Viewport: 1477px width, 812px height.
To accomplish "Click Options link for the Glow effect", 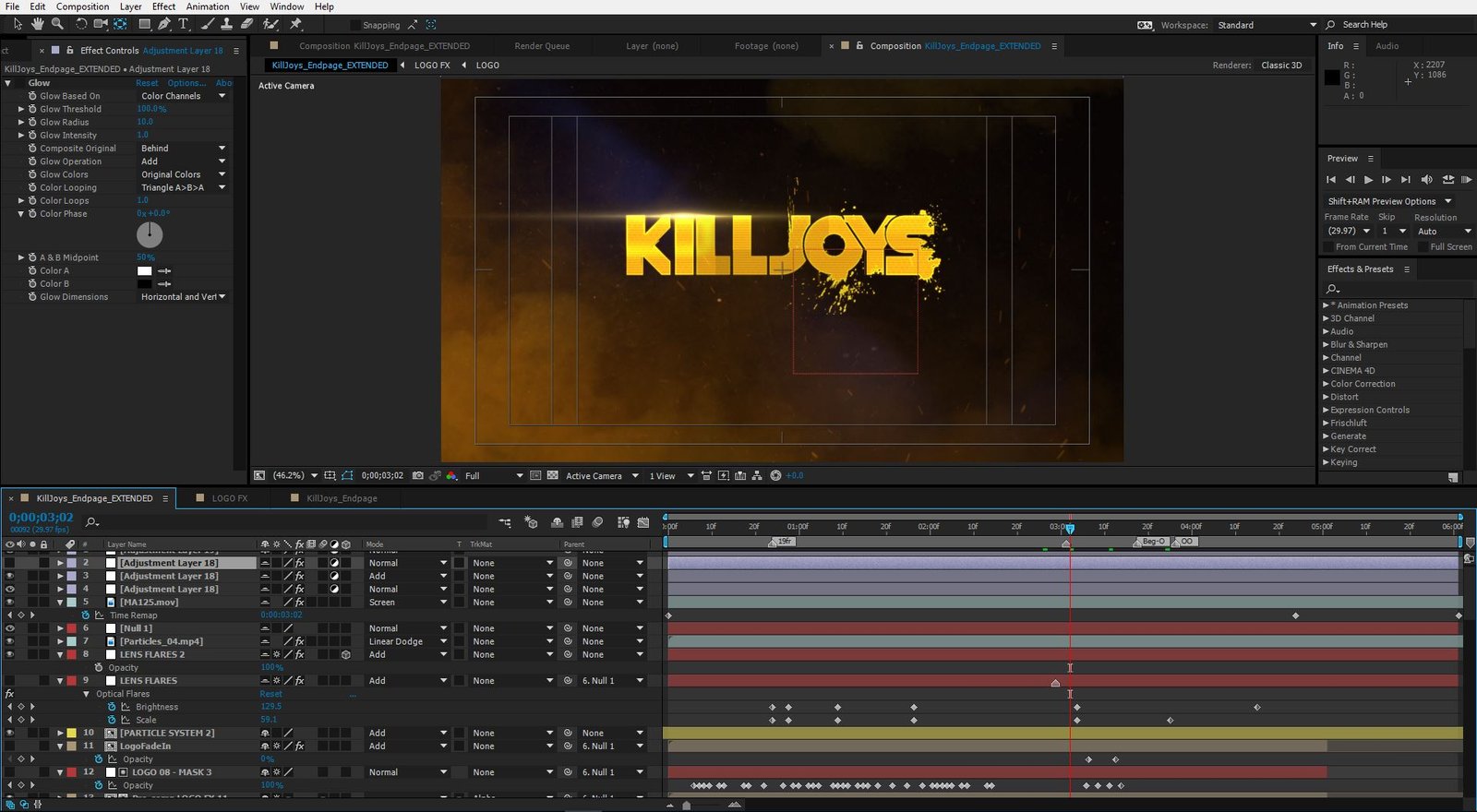I will click(x=186, y=83).
